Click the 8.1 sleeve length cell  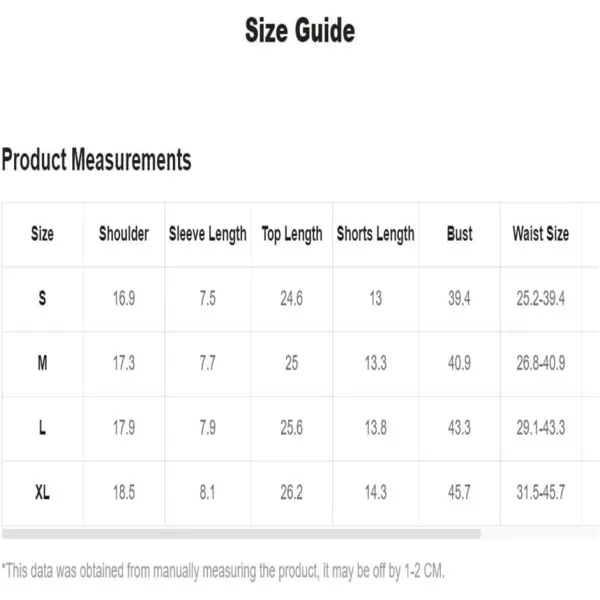[207, 492]
